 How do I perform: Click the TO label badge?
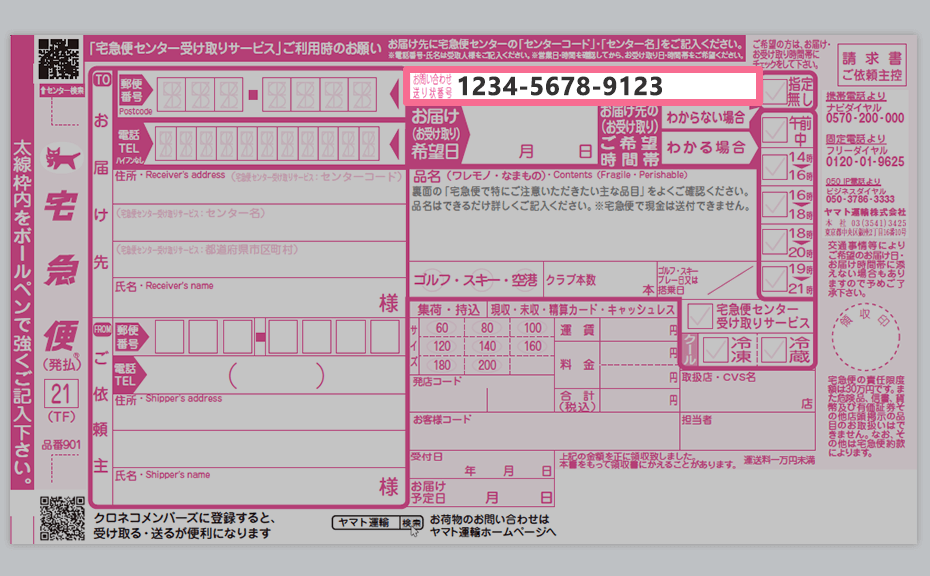pos(101,80)
